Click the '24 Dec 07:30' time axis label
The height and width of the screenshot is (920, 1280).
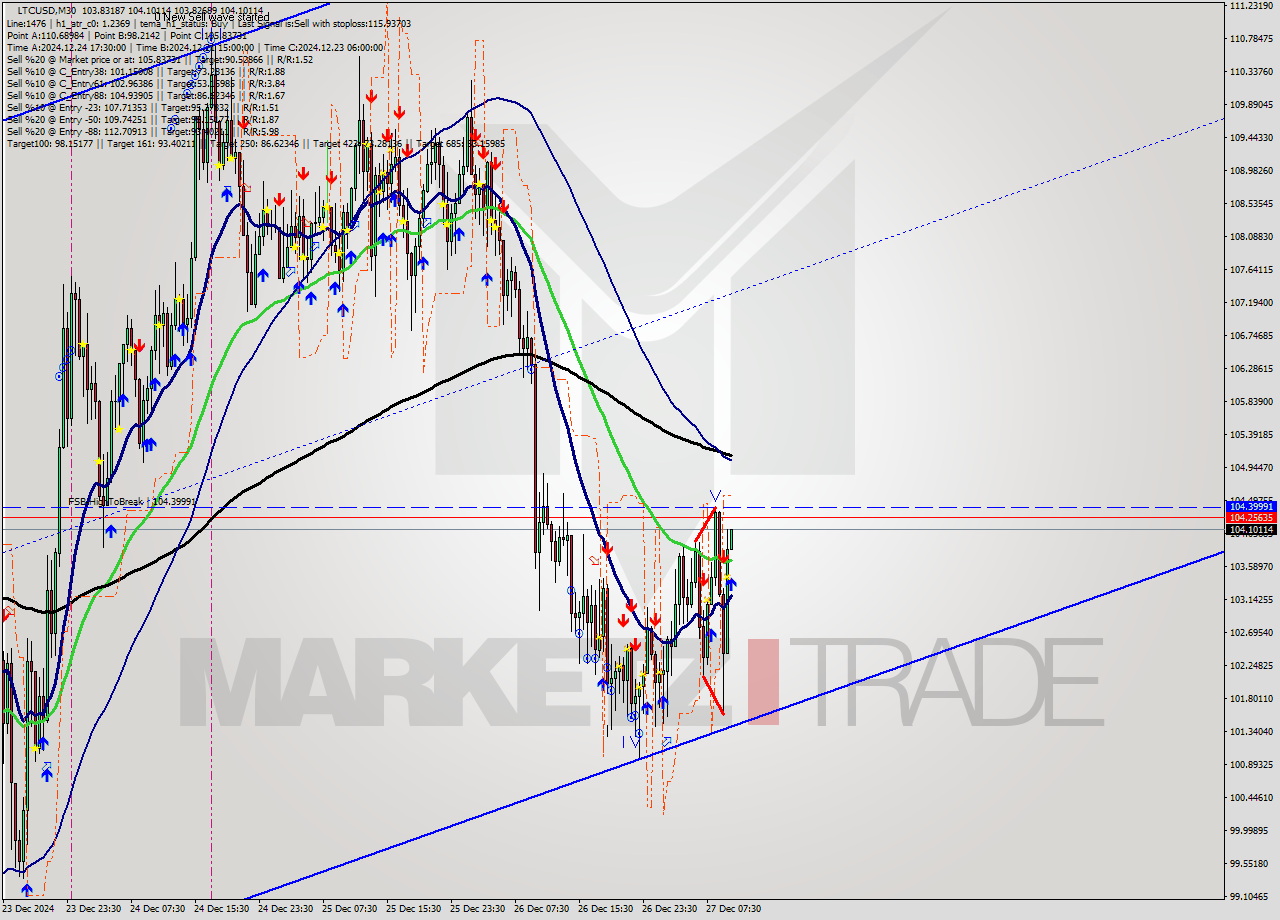(x=158, y=909)
